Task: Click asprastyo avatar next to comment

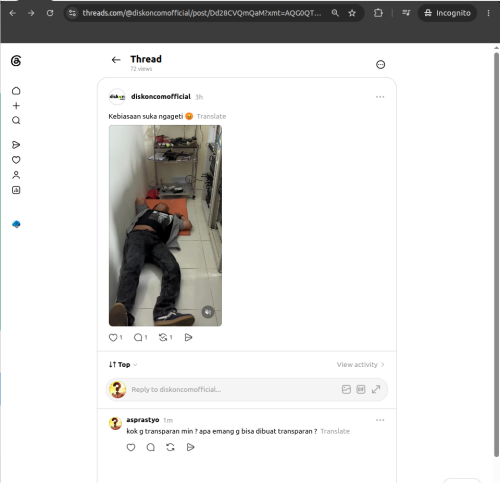Action: coord(115,423)
